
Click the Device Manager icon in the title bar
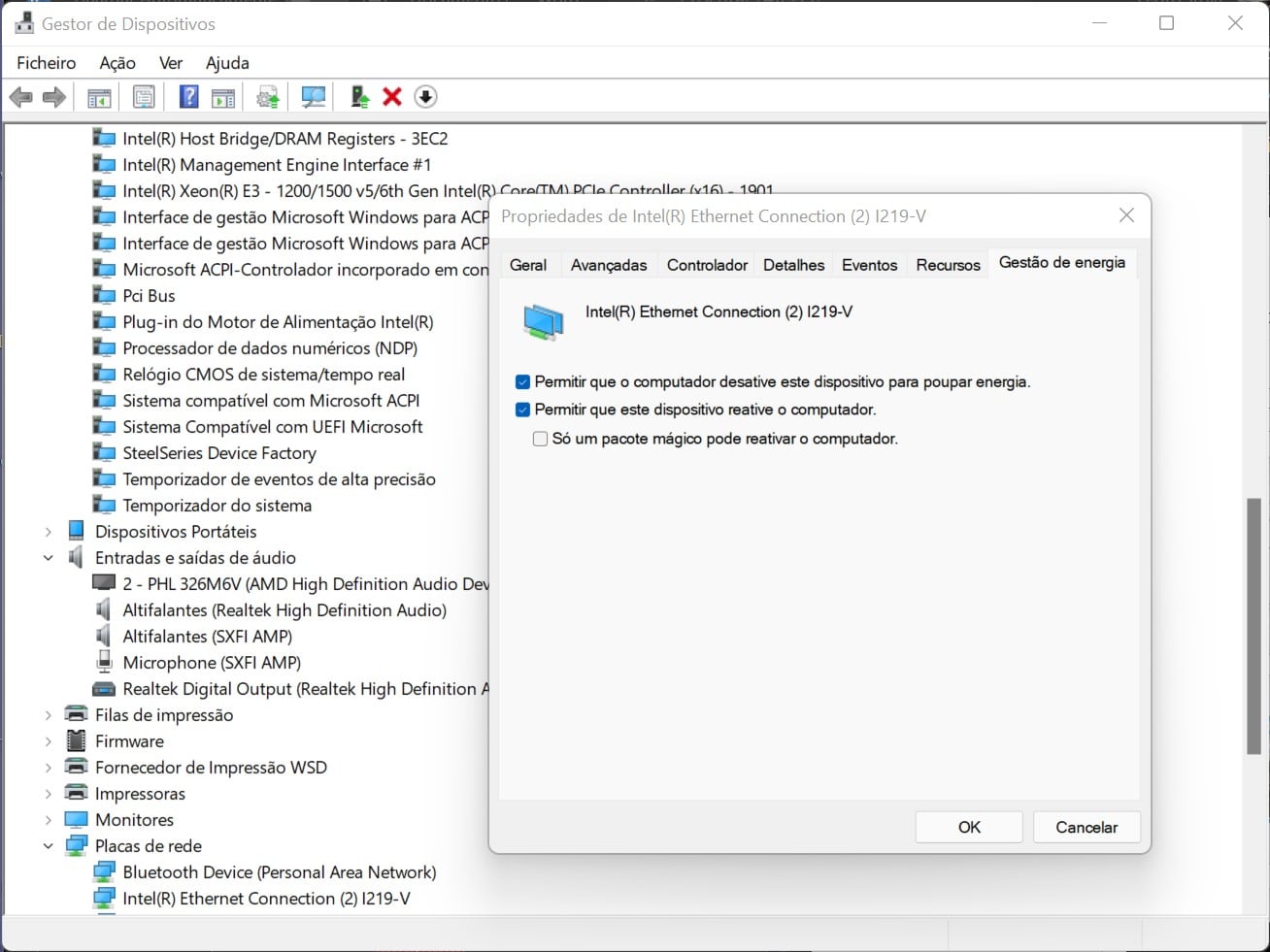click(24, 23)
